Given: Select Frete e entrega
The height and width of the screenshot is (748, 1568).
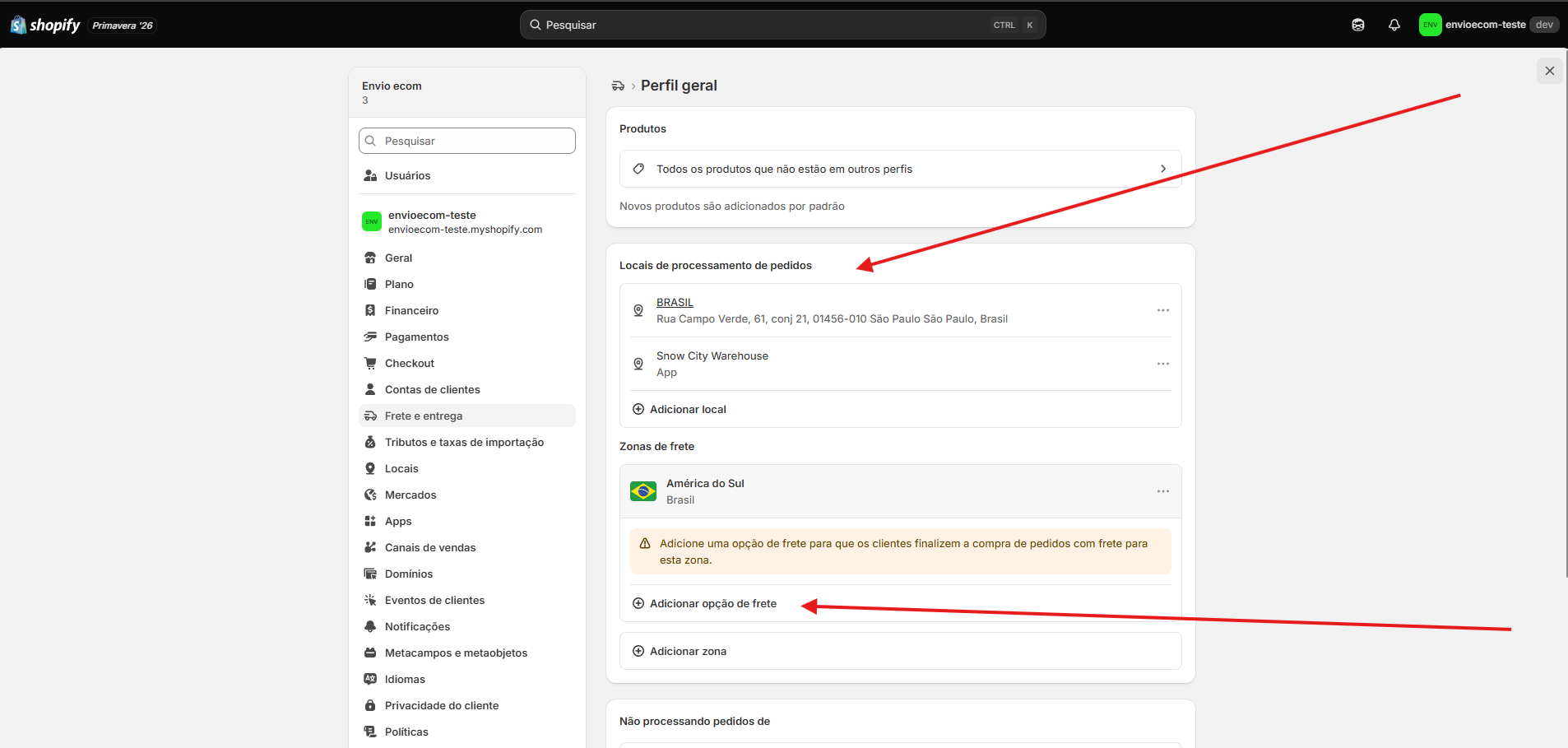Looking at the screenshot, I should [467, 416].
